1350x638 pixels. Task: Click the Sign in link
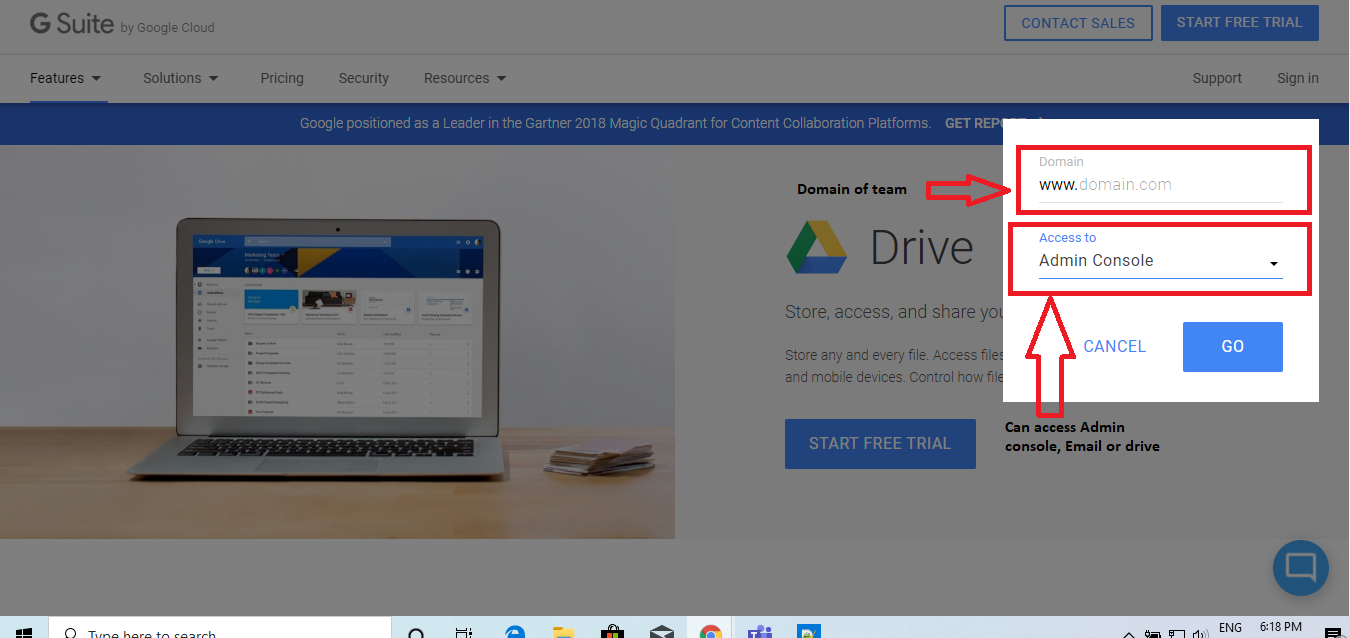(x=1297, y=78)
